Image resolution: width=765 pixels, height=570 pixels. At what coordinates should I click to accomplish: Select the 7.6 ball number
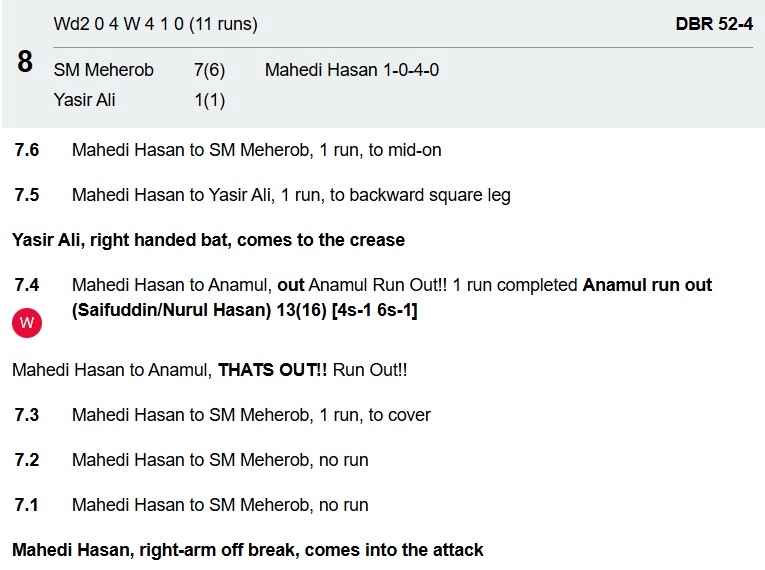27,150
